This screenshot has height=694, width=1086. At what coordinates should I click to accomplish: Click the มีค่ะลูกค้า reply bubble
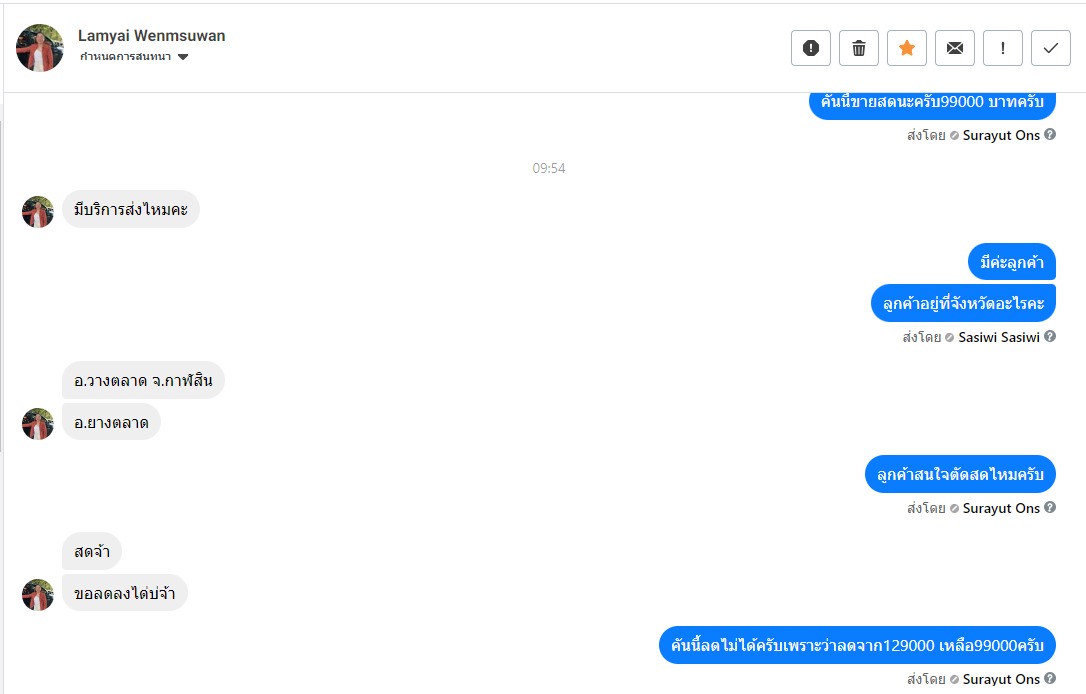tap(1011, 262)
